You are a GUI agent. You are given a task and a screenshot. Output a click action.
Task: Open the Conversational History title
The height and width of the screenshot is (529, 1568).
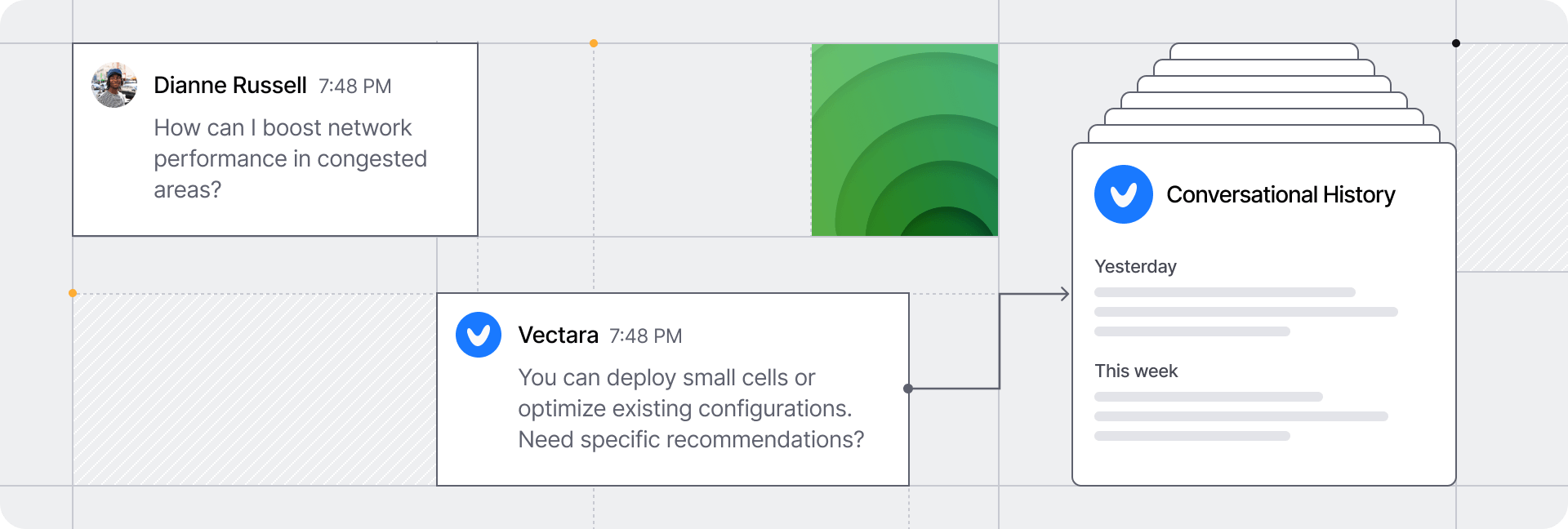pyautogui.click(x=1281, y=195)
